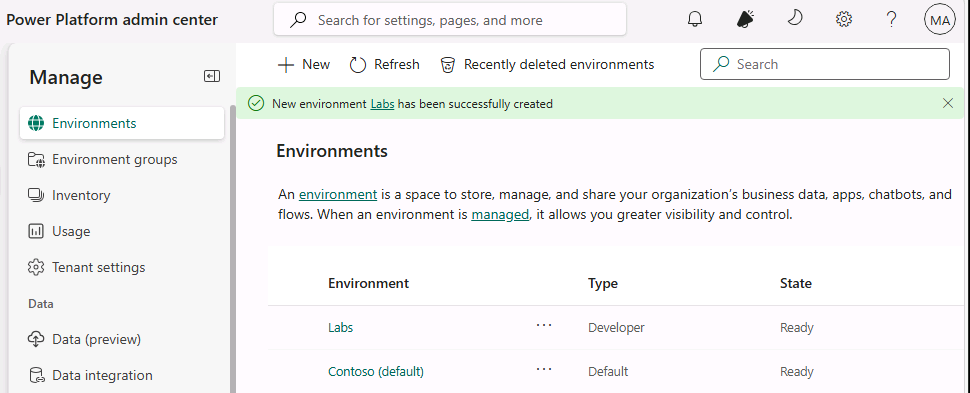Click Ready state in Labs row
970x393 pixels.
coord(797,327)
